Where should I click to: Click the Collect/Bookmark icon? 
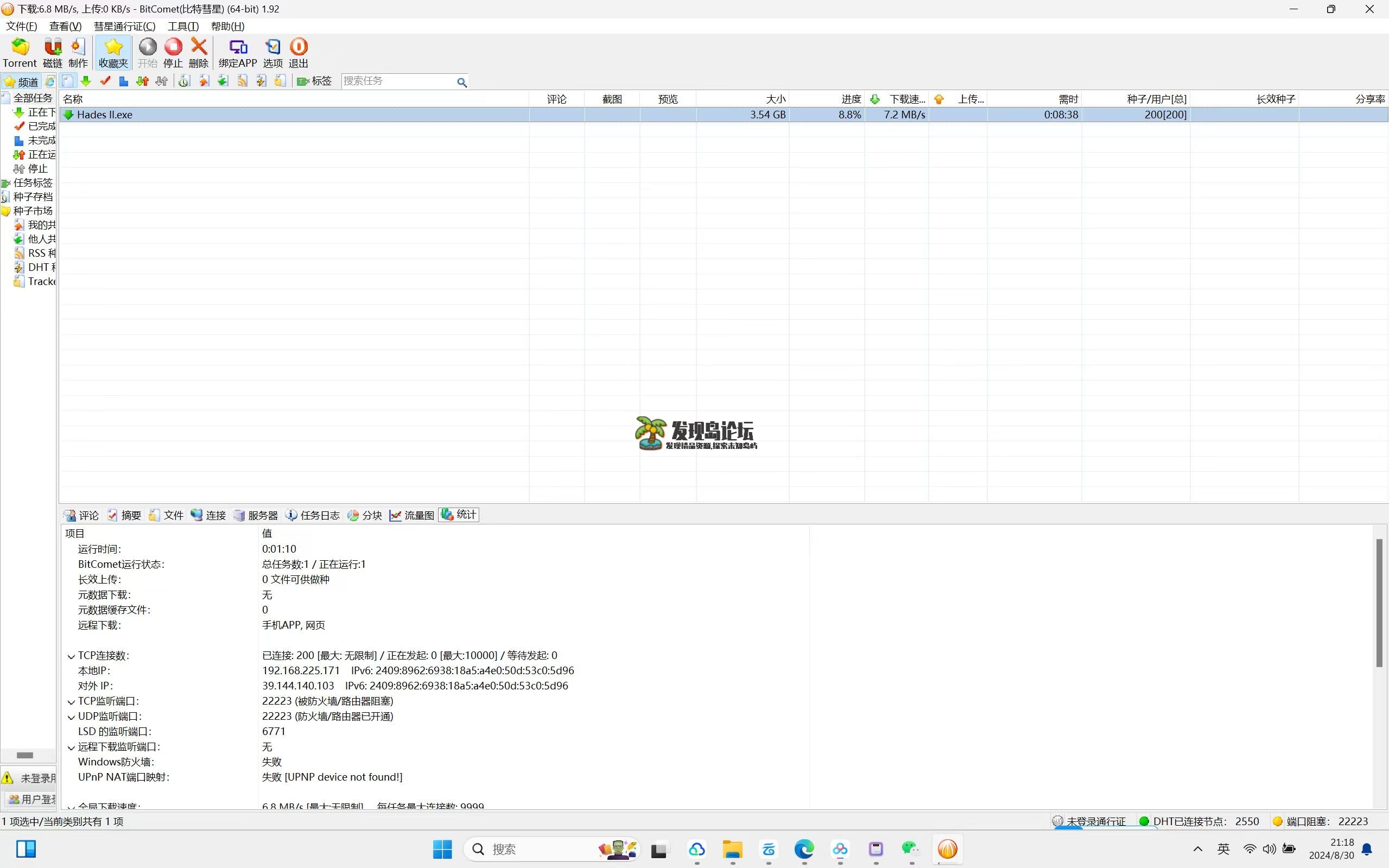click(x=112, y=52)
